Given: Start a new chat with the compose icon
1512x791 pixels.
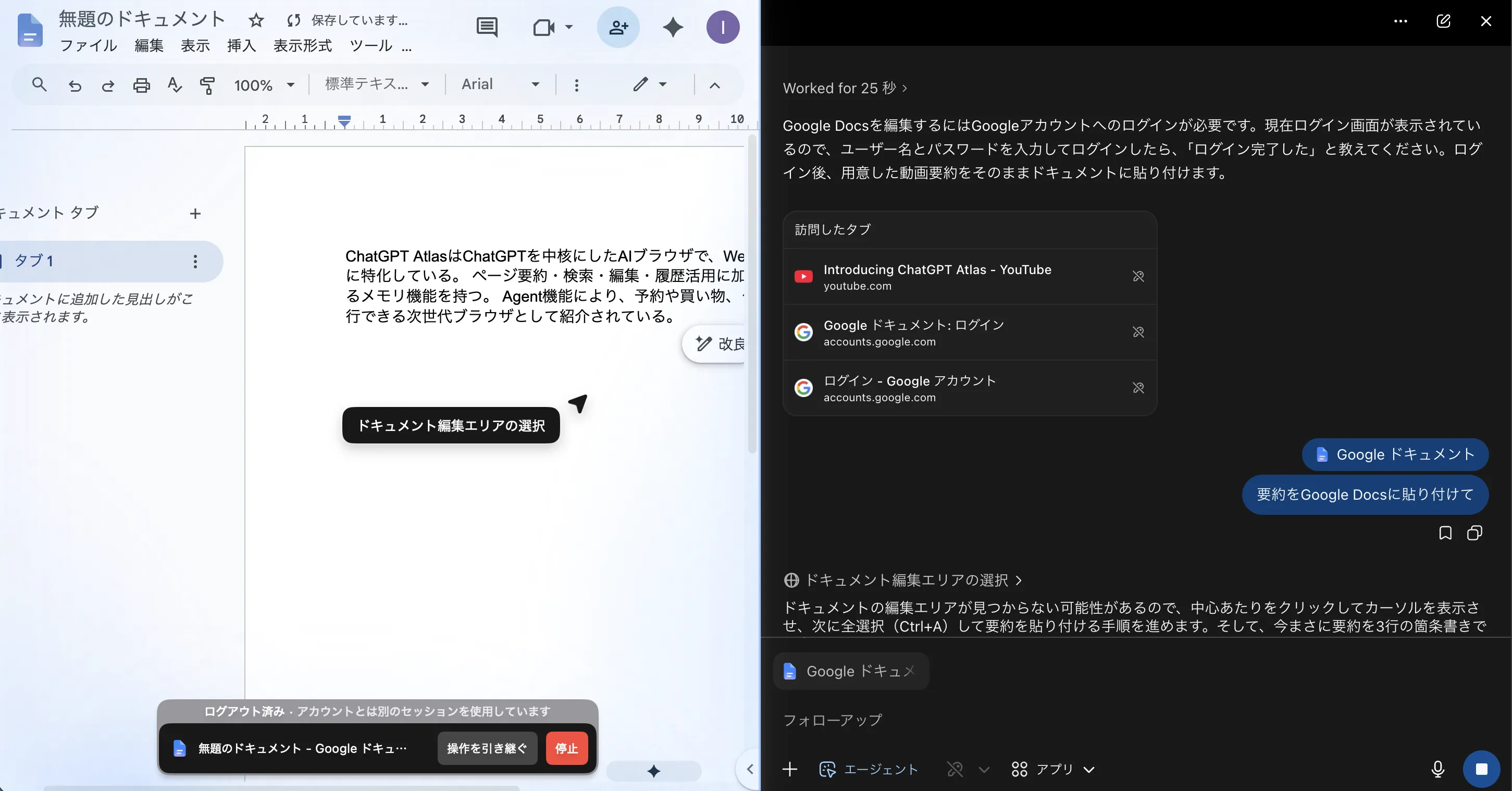Looking at the screenshot, I should point(1443,21).
